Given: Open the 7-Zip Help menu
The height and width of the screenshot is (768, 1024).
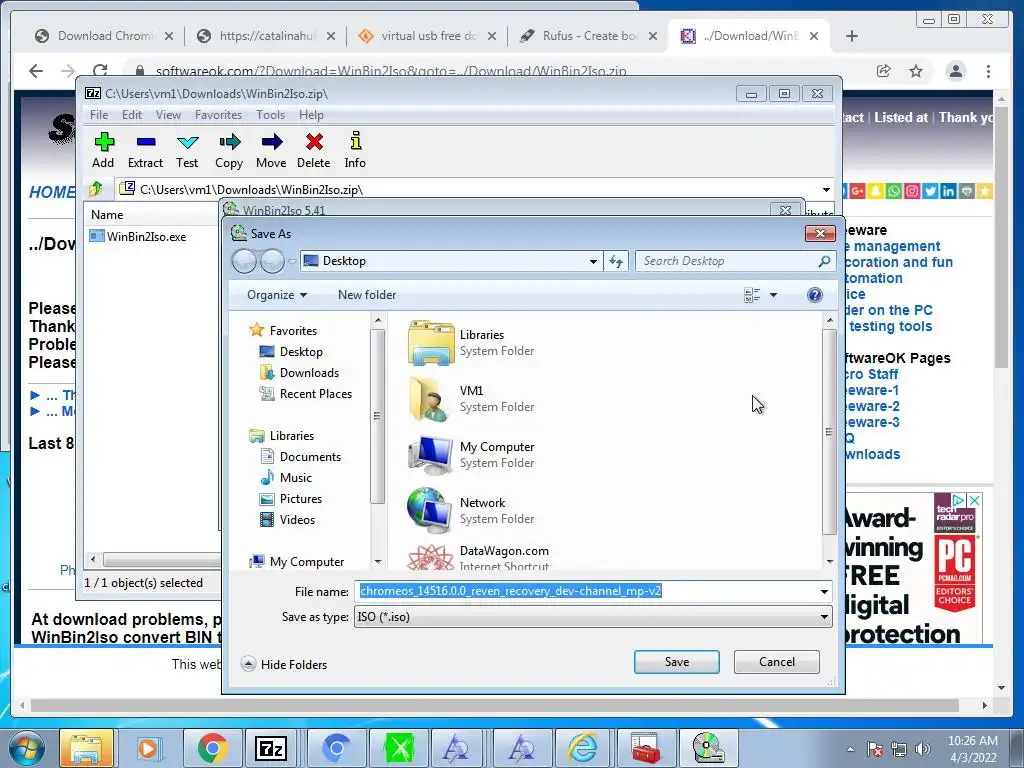Looking at the screenshot, I should point(312,115).
